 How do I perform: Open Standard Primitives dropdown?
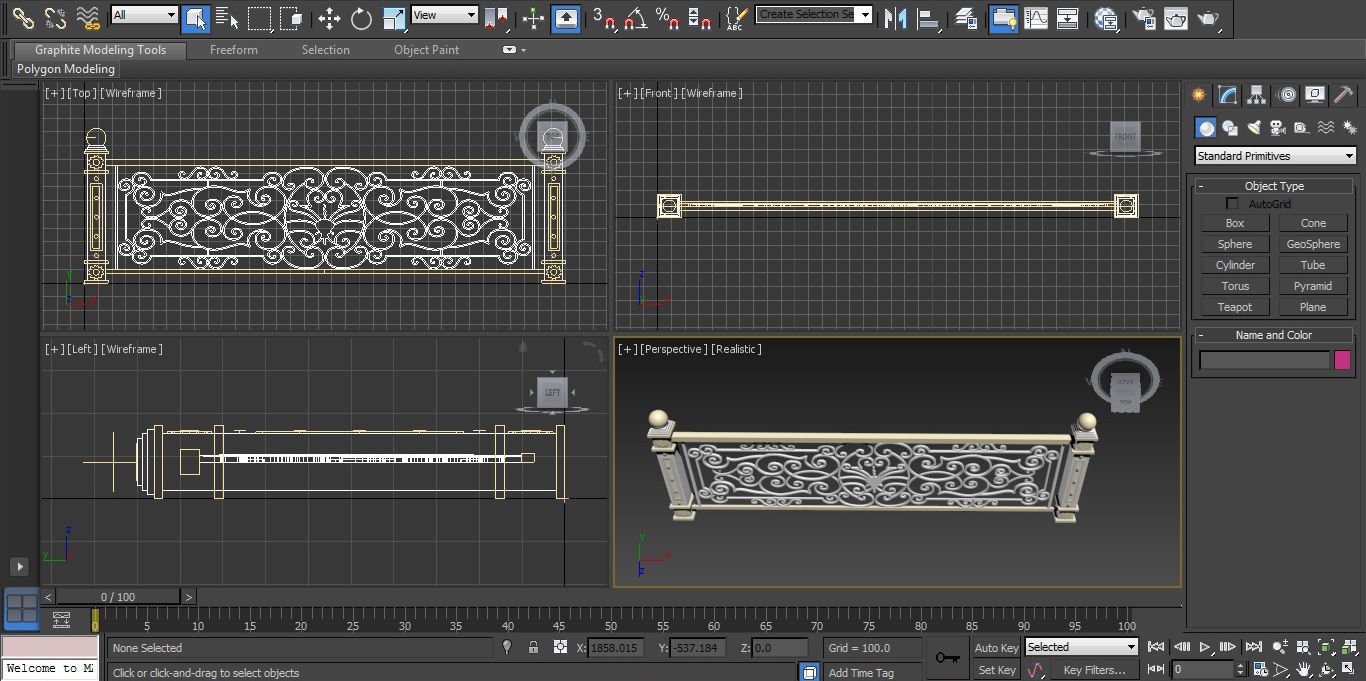pyautogui.click(x=1275, y=155)
